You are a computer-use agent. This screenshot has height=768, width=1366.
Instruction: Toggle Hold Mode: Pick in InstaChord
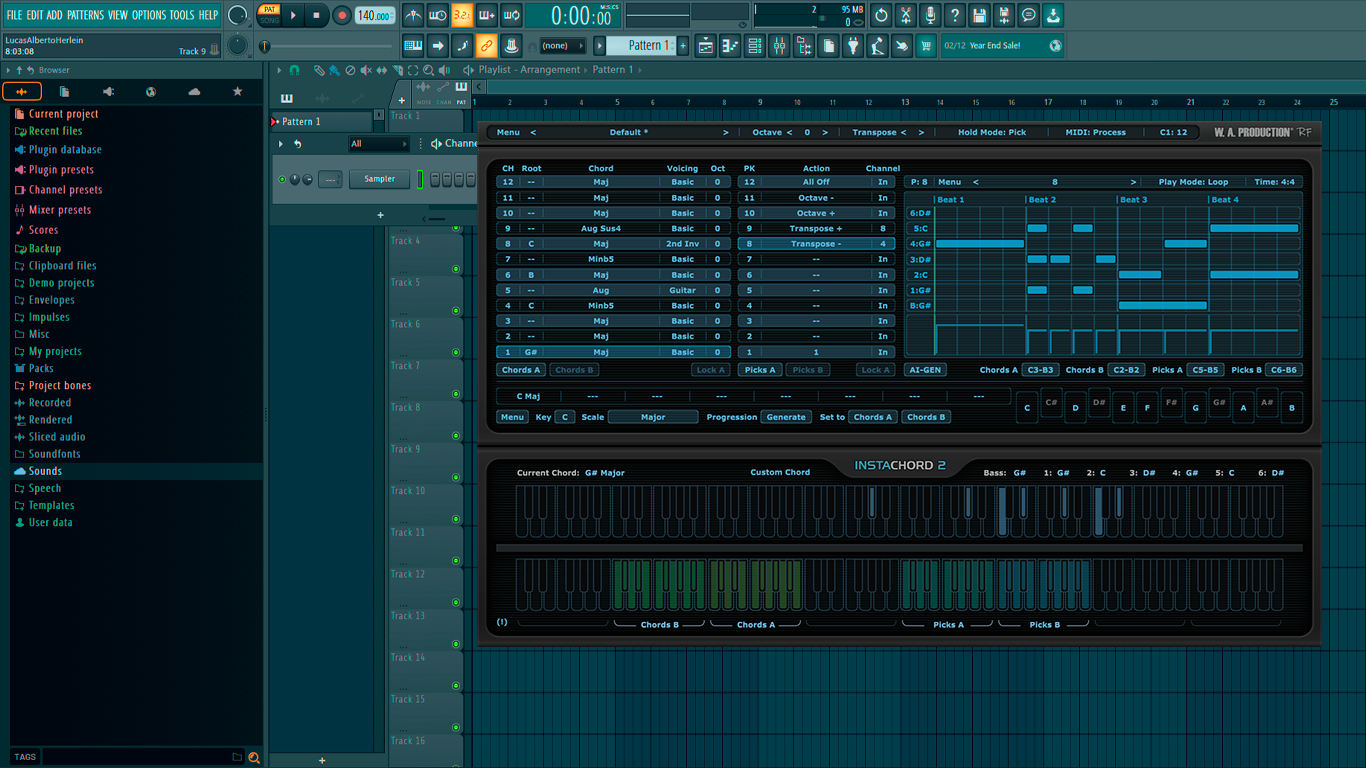point(992,132)
